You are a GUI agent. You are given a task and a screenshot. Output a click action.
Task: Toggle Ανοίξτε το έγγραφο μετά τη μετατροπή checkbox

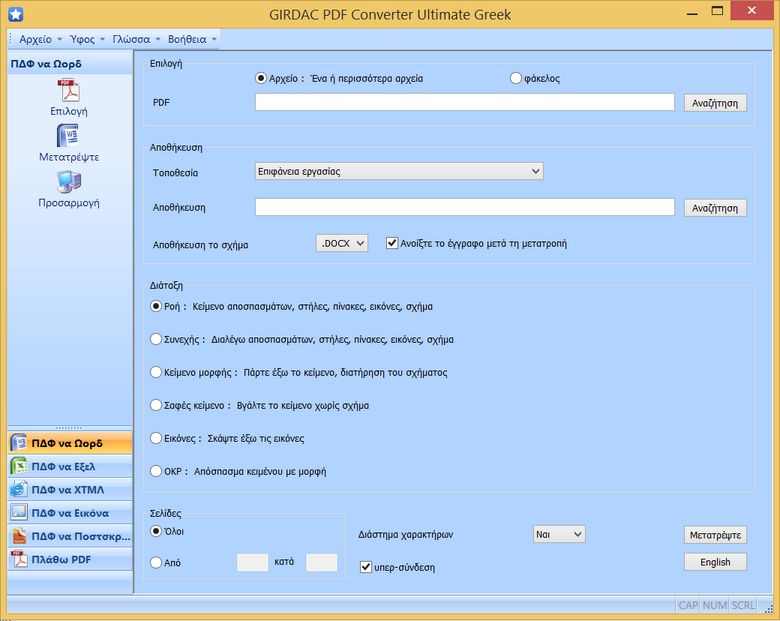pyautogui.click(x=392, y=243)
